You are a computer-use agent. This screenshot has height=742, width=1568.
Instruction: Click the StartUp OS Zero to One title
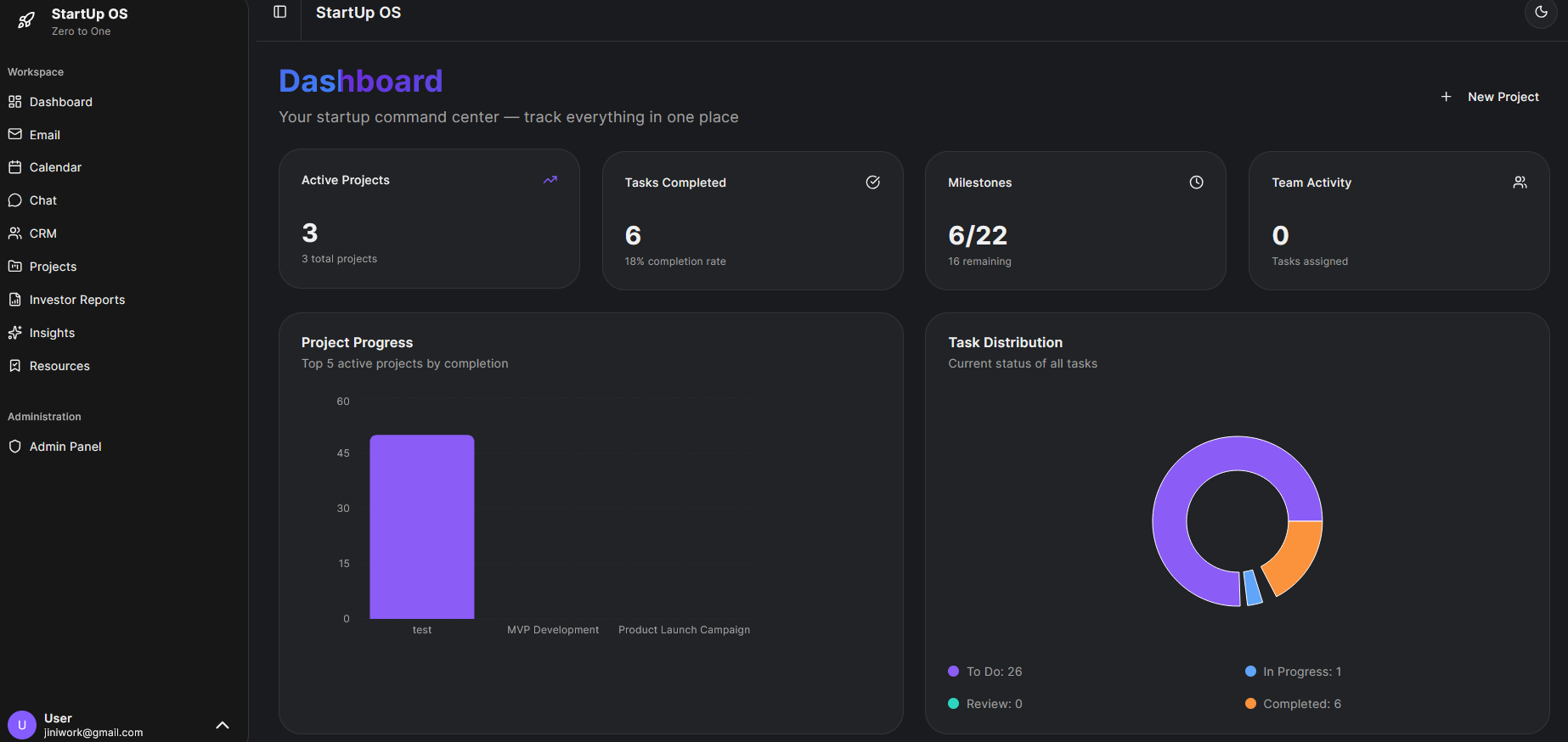(x=89, y=21)
